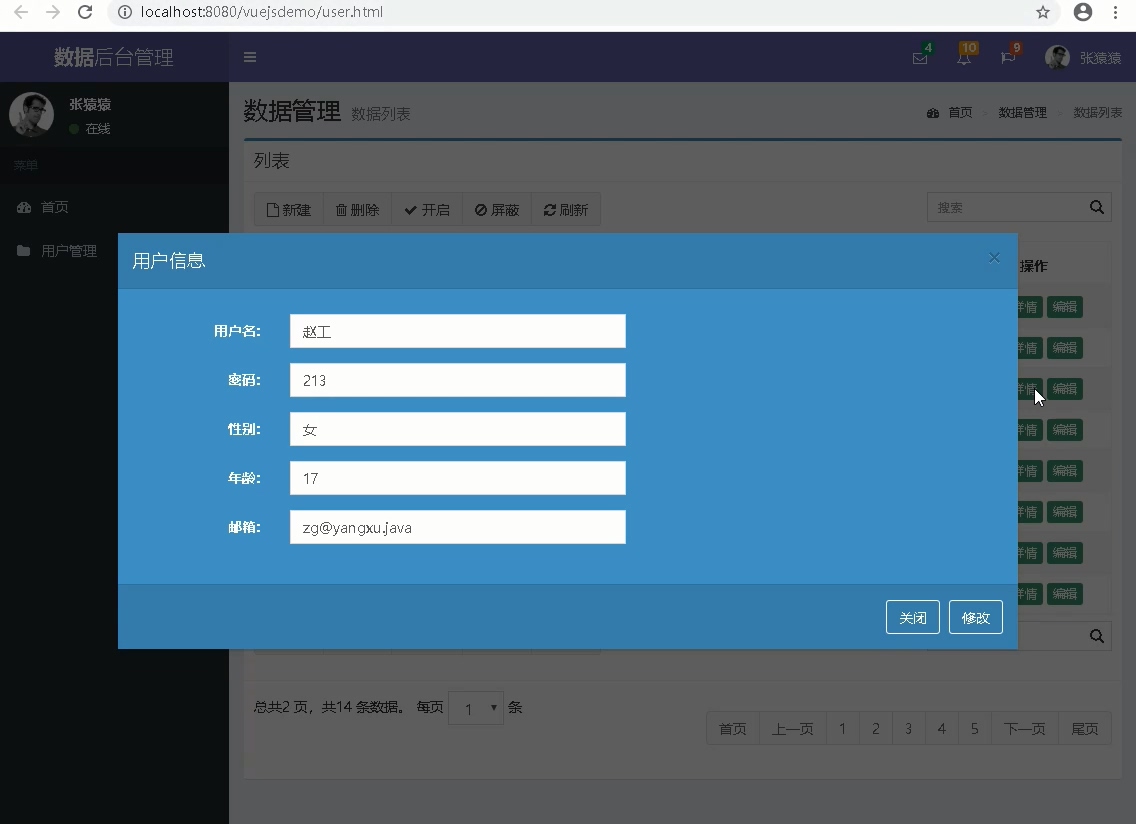1136x824 pixels.
Task: Select pagination page 2
Action: (876, 728)
